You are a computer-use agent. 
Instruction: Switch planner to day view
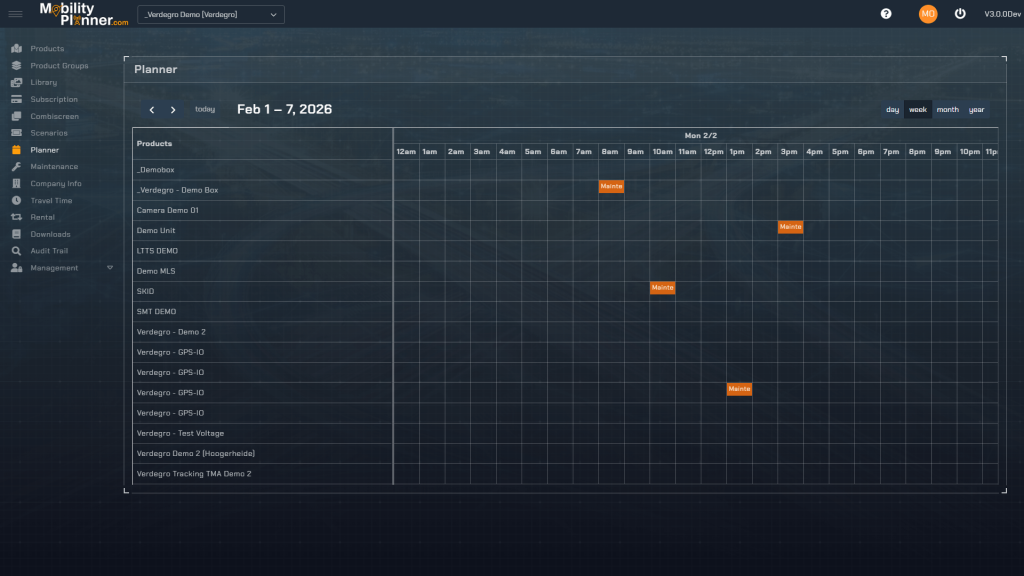tap(892, 110)
